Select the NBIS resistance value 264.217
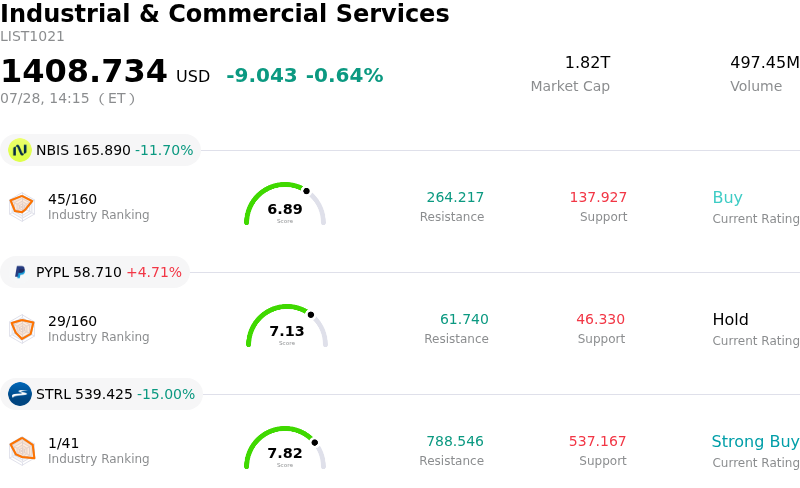Image resolution: width=800 pixels, height=488 pixels. point(455,197)
